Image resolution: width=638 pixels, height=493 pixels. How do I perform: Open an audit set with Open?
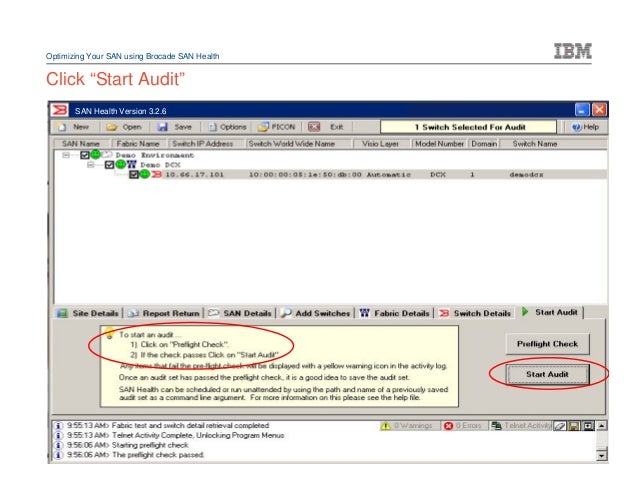pos(124,127)
